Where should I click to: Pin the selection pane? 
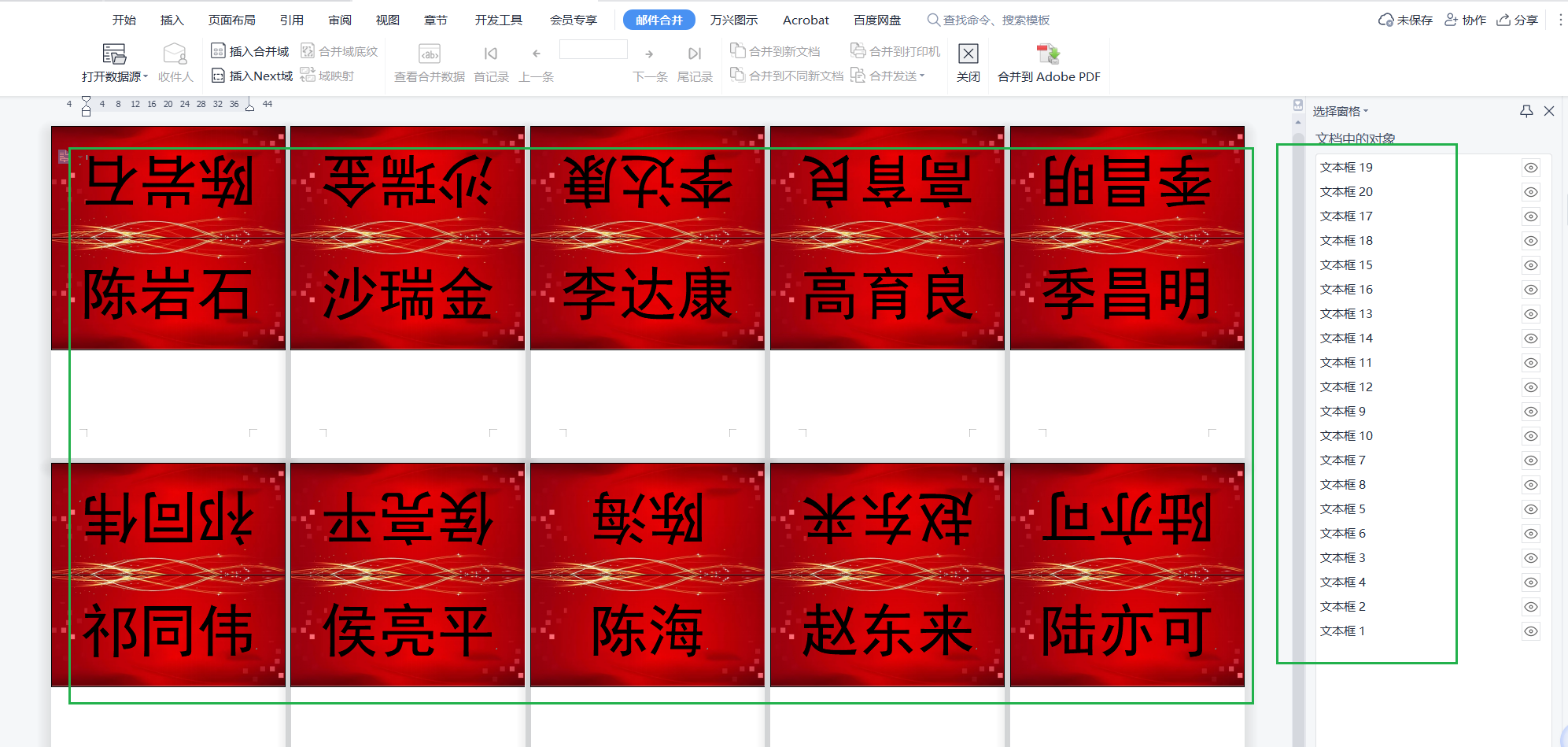pyautogui.click(x=1526, y=111)
